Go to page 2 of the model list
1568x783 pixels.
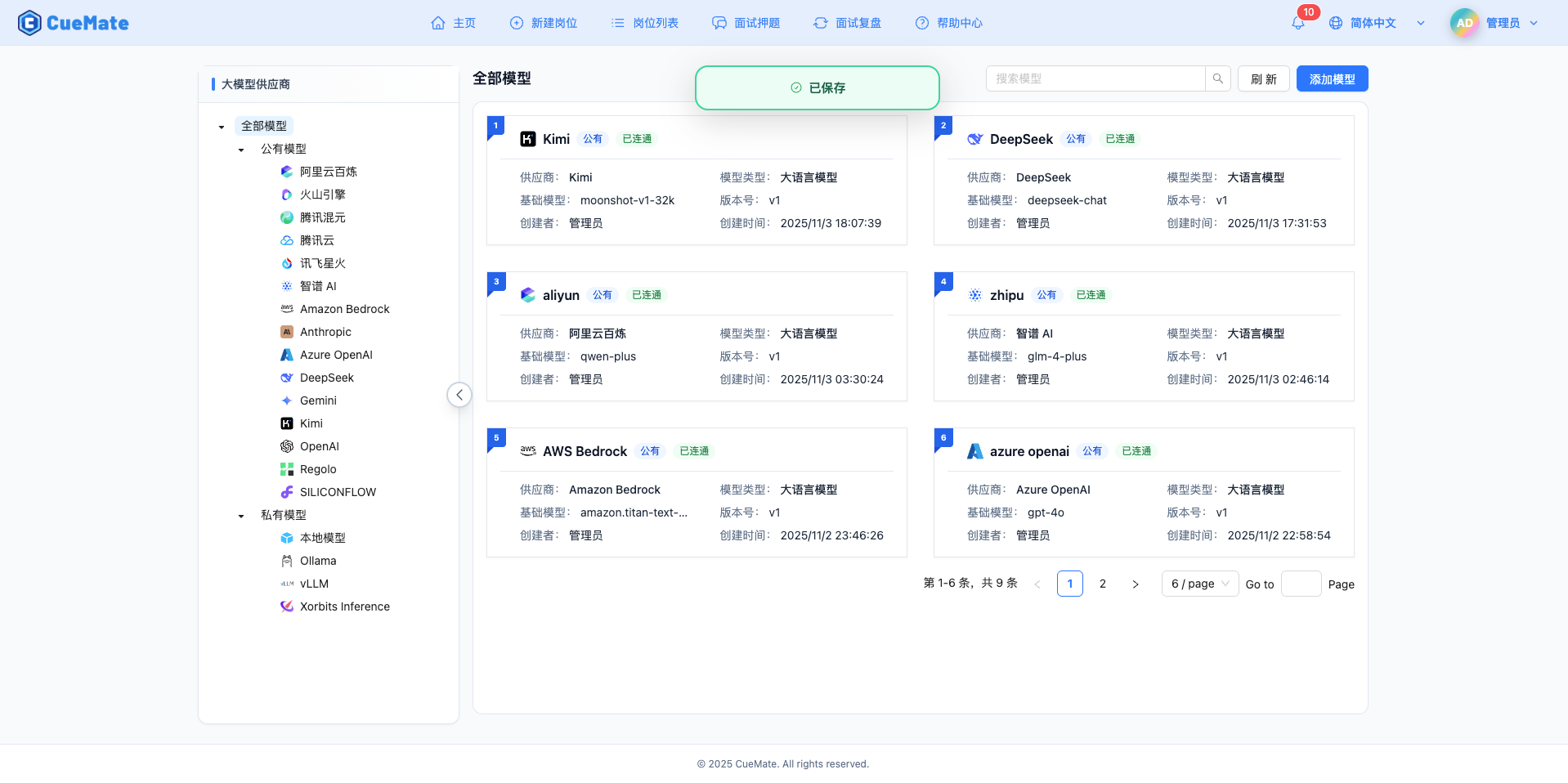click(x=1102, y=584)
